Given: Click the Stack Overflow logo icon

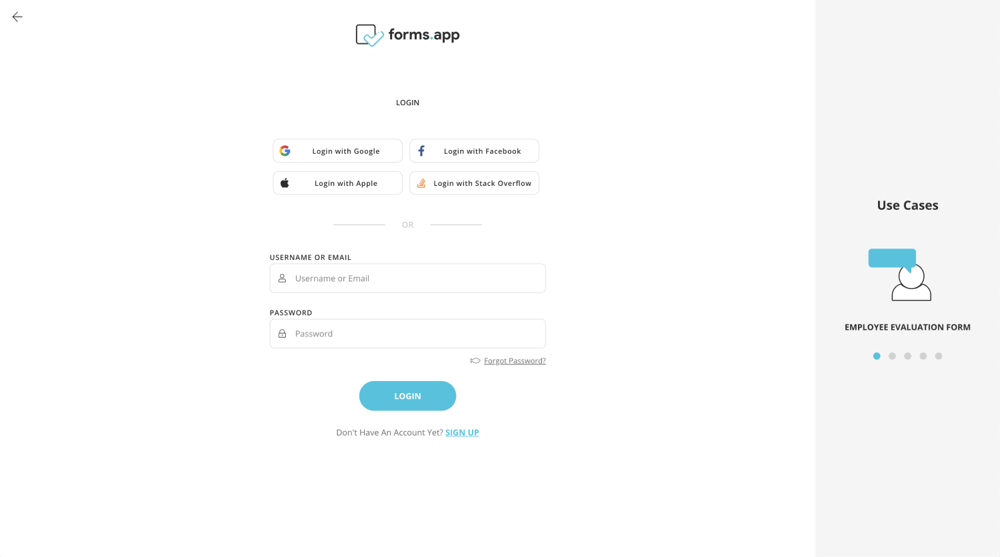Looking at the screenshot, I should pyautogui.click(x=421, y=183).
